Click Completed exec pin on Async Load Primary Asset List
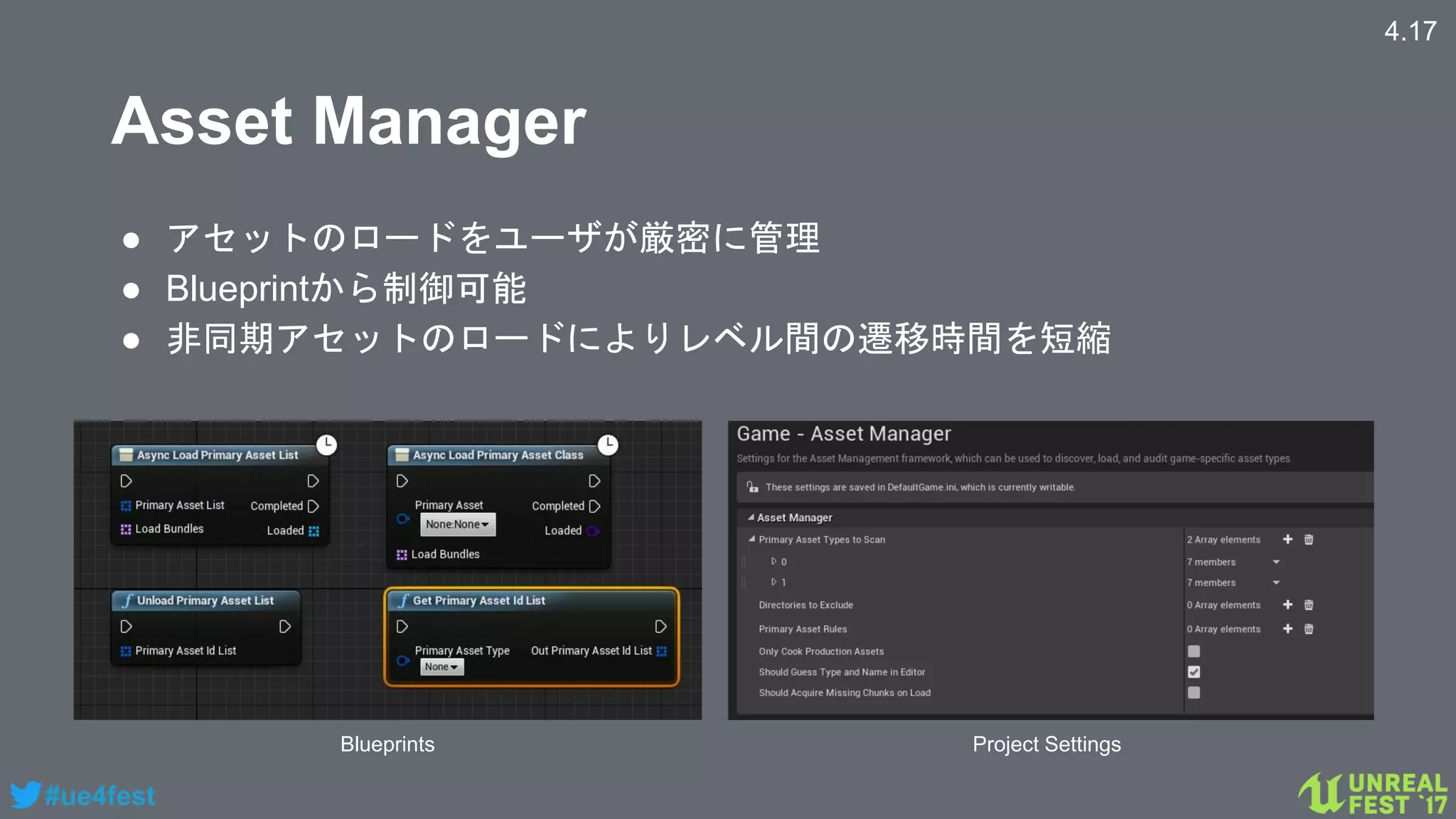The height and width of the screenshot is (819, 1456). [314, 506]
